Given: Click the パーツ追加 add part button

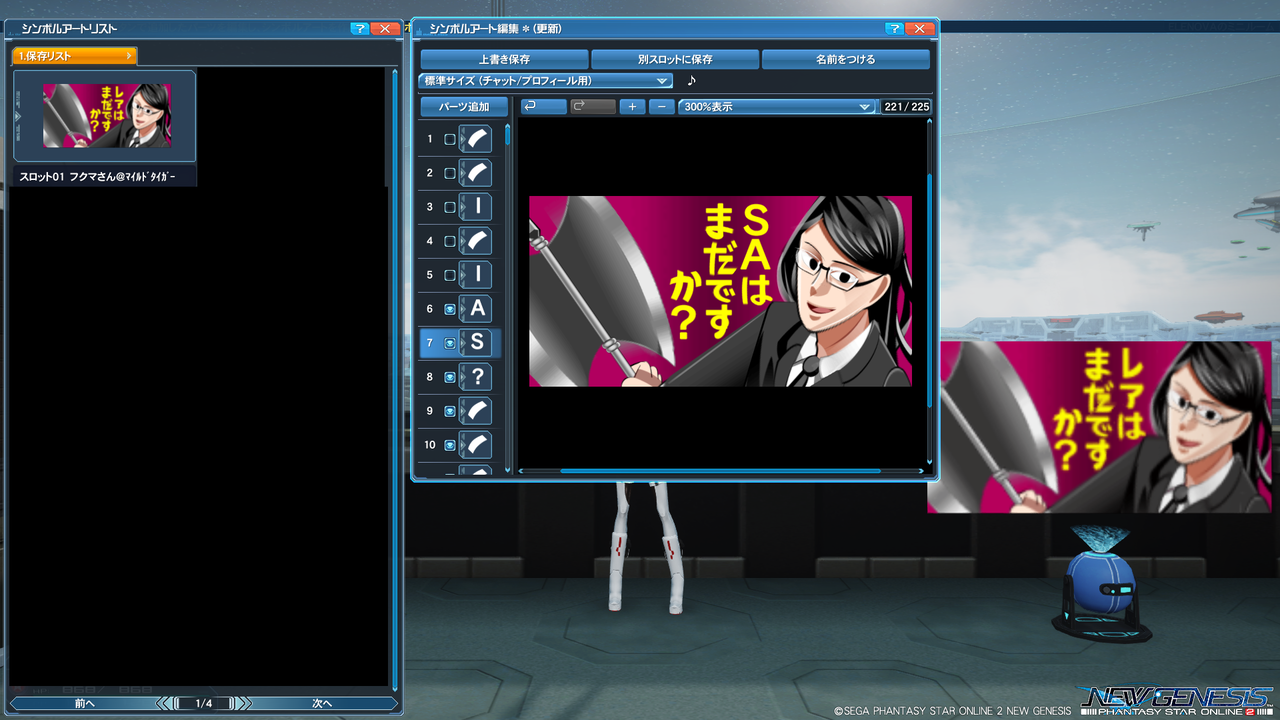Looking at the screenshot, I should (x=464, y=106).
